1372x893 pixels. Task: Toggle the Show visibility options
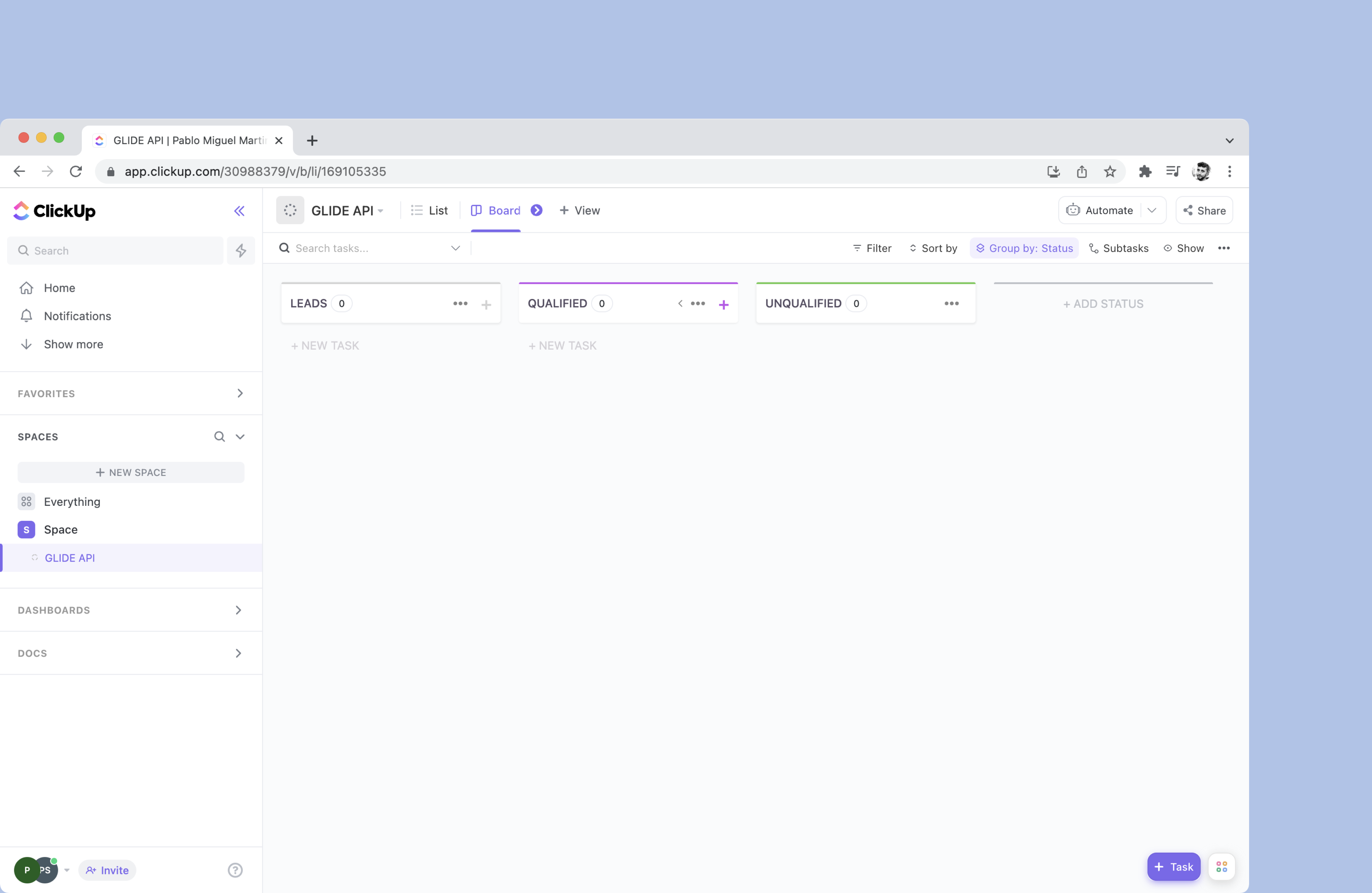click(x=1183, y=248)
